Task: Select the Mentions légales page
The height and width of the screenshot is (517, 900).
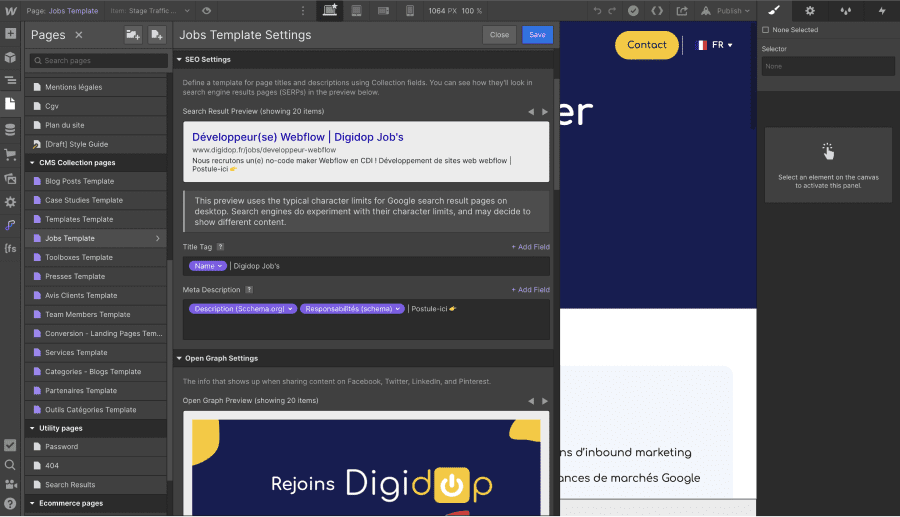Action: click(96, 87)
